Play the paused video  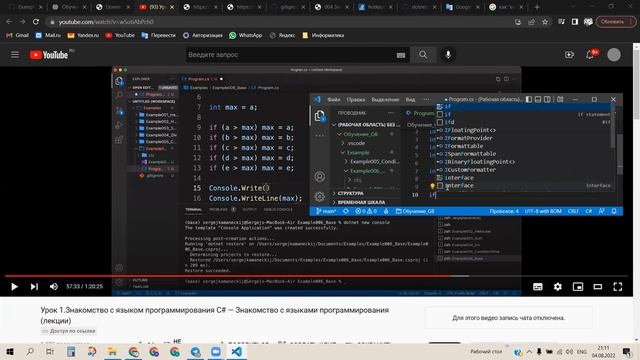(14, 287)
